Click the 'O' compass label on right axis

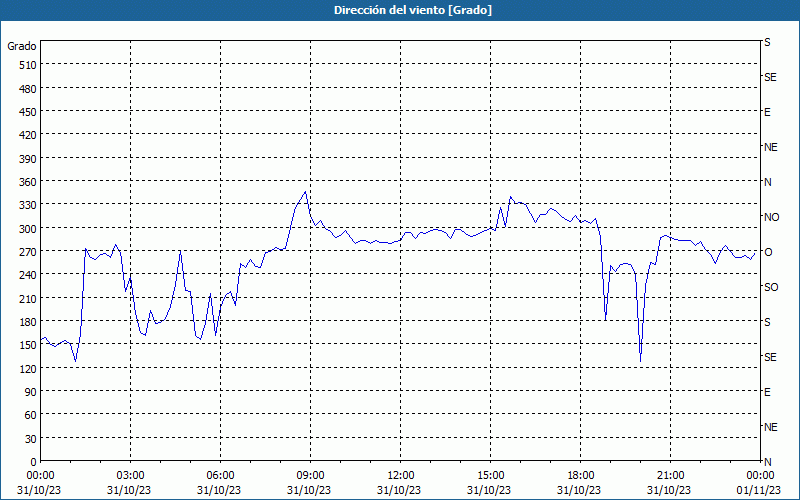[x=768, y=252]
